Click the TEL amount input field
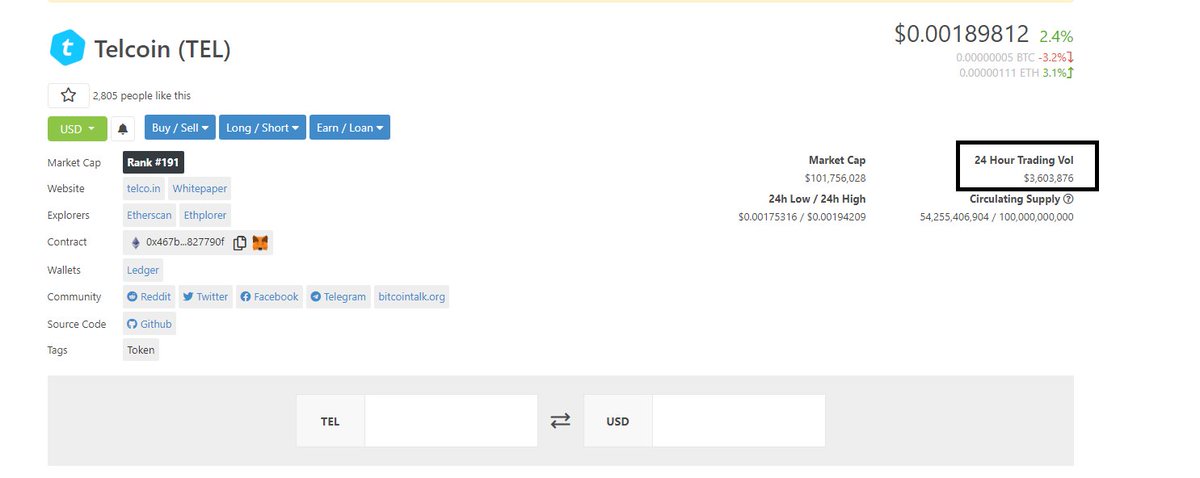The image size is (1200, 478). click(451, 421)
